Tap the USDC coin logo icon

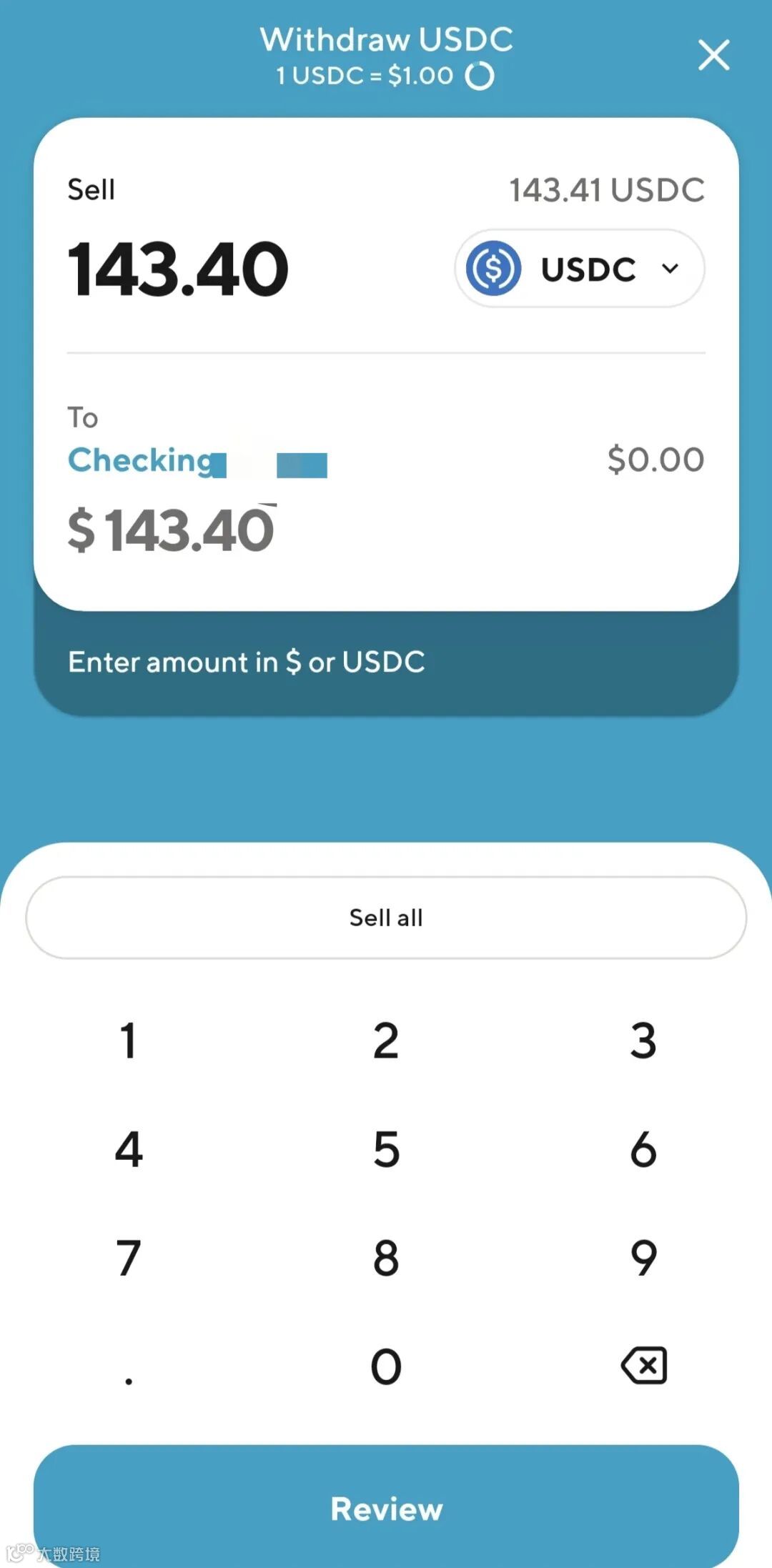(493, 268)
